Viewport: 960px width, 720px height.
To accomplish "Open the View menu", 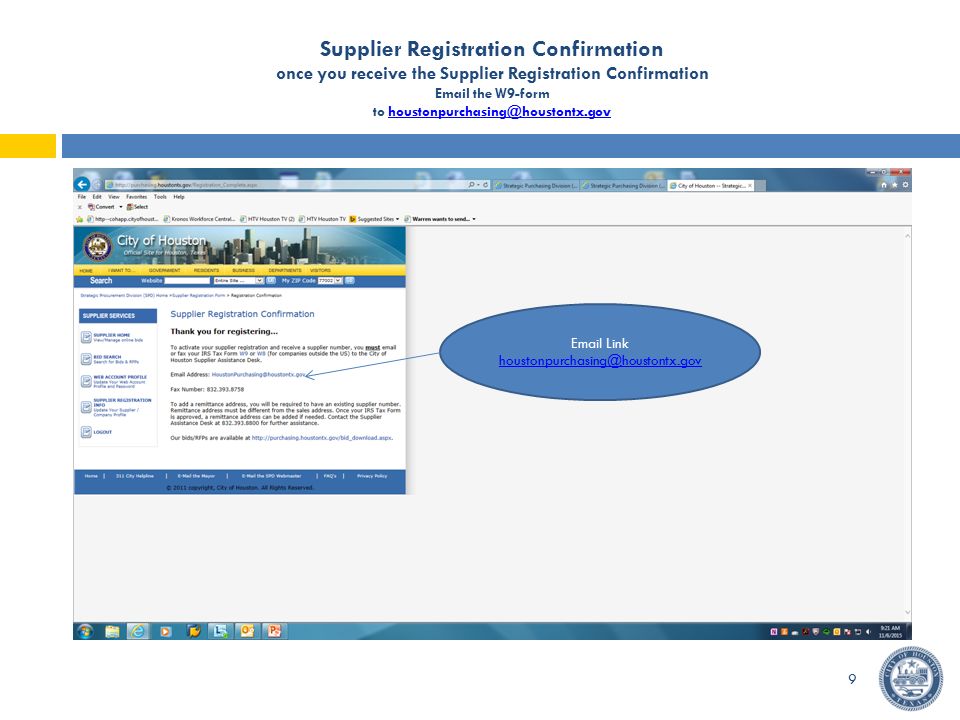I will [x=114, y=197].
